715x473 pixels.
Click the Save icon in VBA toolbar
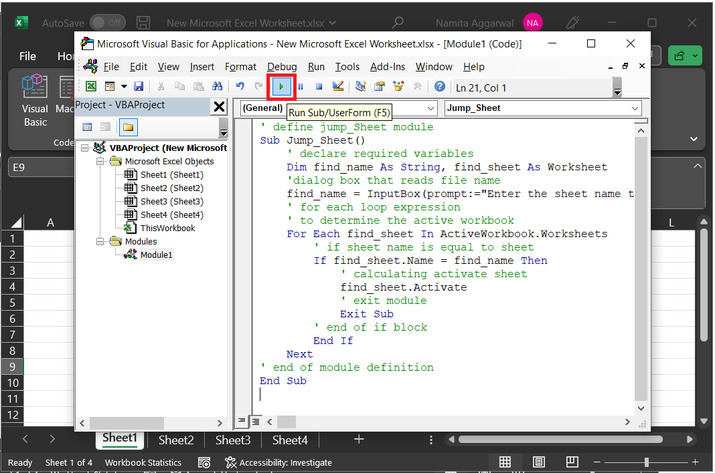pyautogui.click(x=138, y=87)
